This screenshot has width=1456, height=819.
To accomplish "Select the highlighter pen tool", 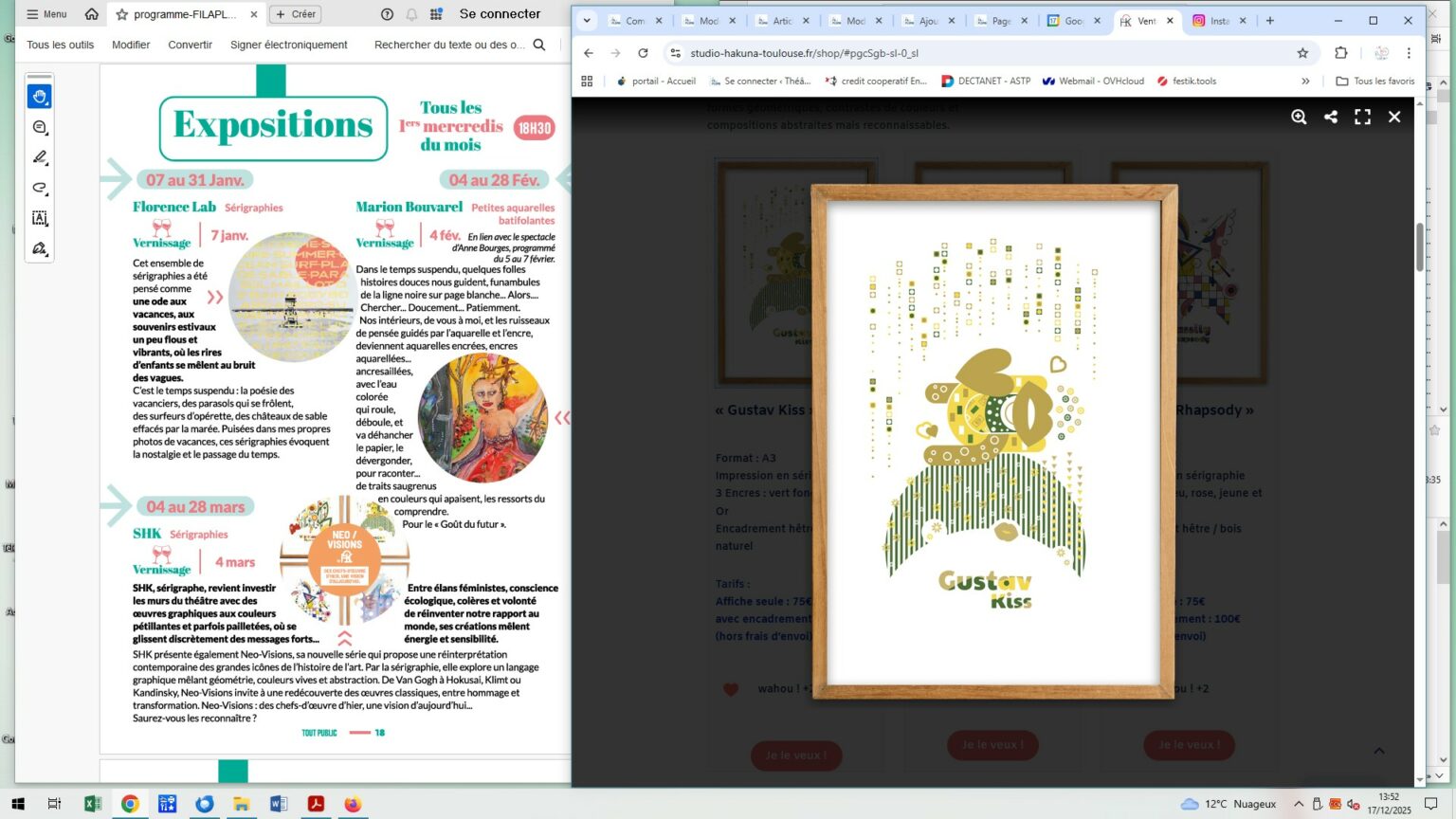I will [x=40, y=157].
